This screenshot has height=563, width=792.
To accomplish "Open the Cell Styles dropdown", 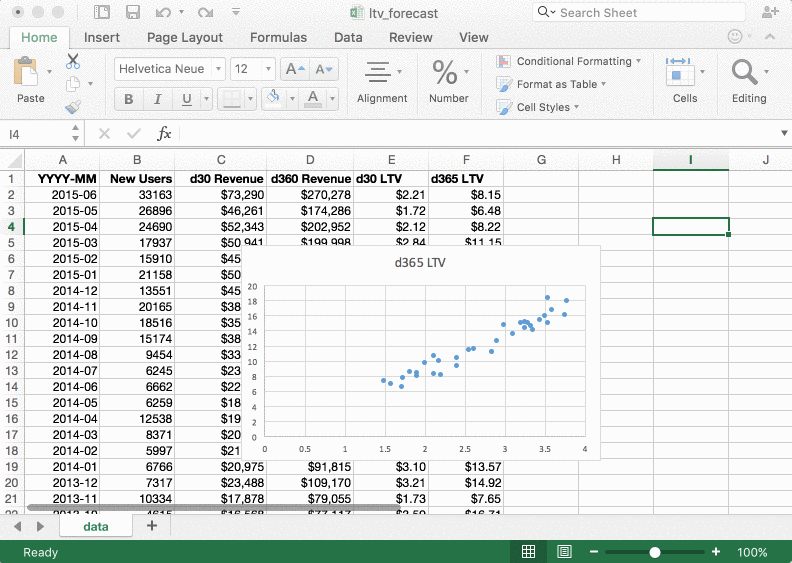I will (x=537, y=107).
